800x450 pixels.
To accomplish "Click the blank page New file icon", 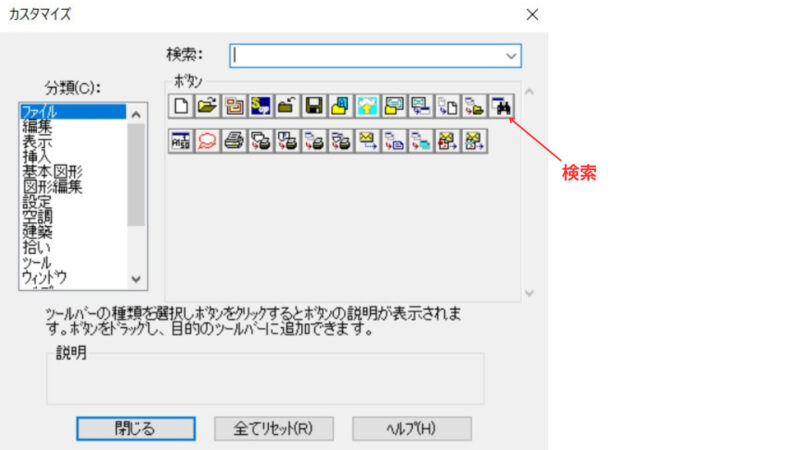I will (181, 106).
